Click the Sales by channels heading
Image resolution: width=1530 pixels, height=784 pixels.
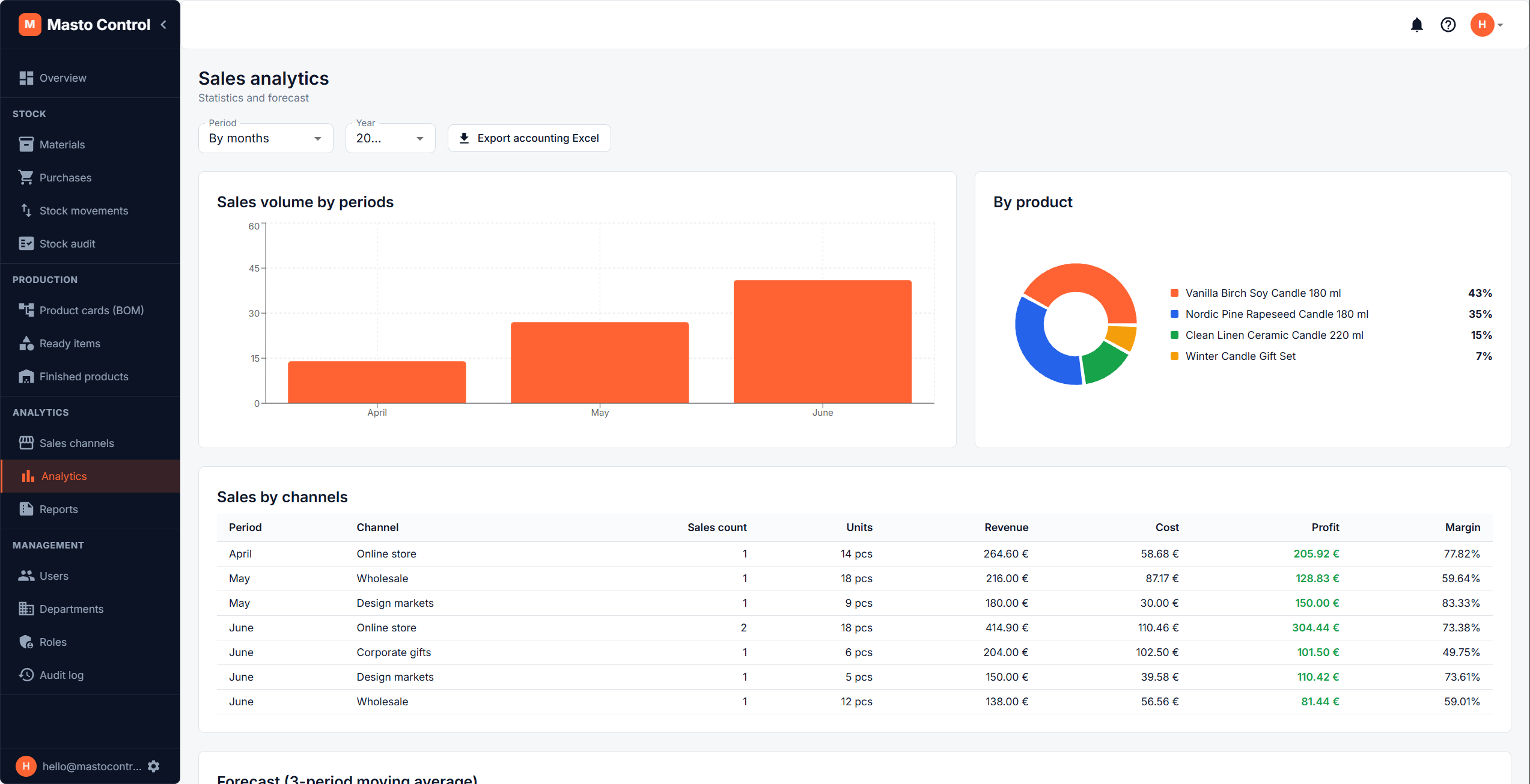[x=282, y=497]
